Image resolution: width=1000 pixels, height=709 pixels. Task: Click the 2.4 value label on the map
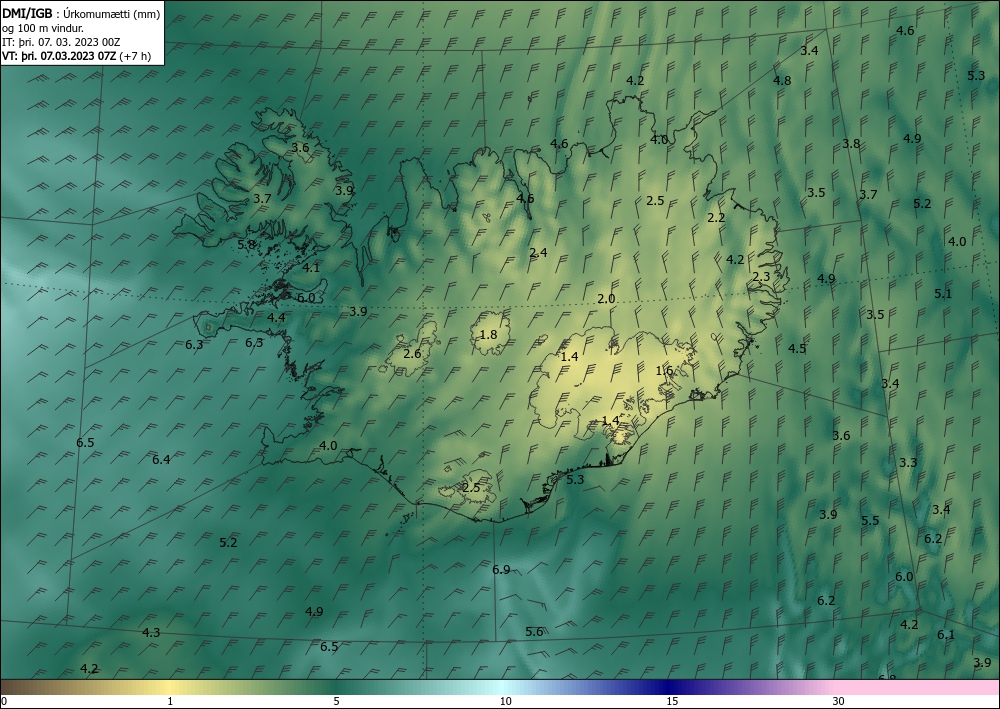pyautogui.click(x=538, y=252)
